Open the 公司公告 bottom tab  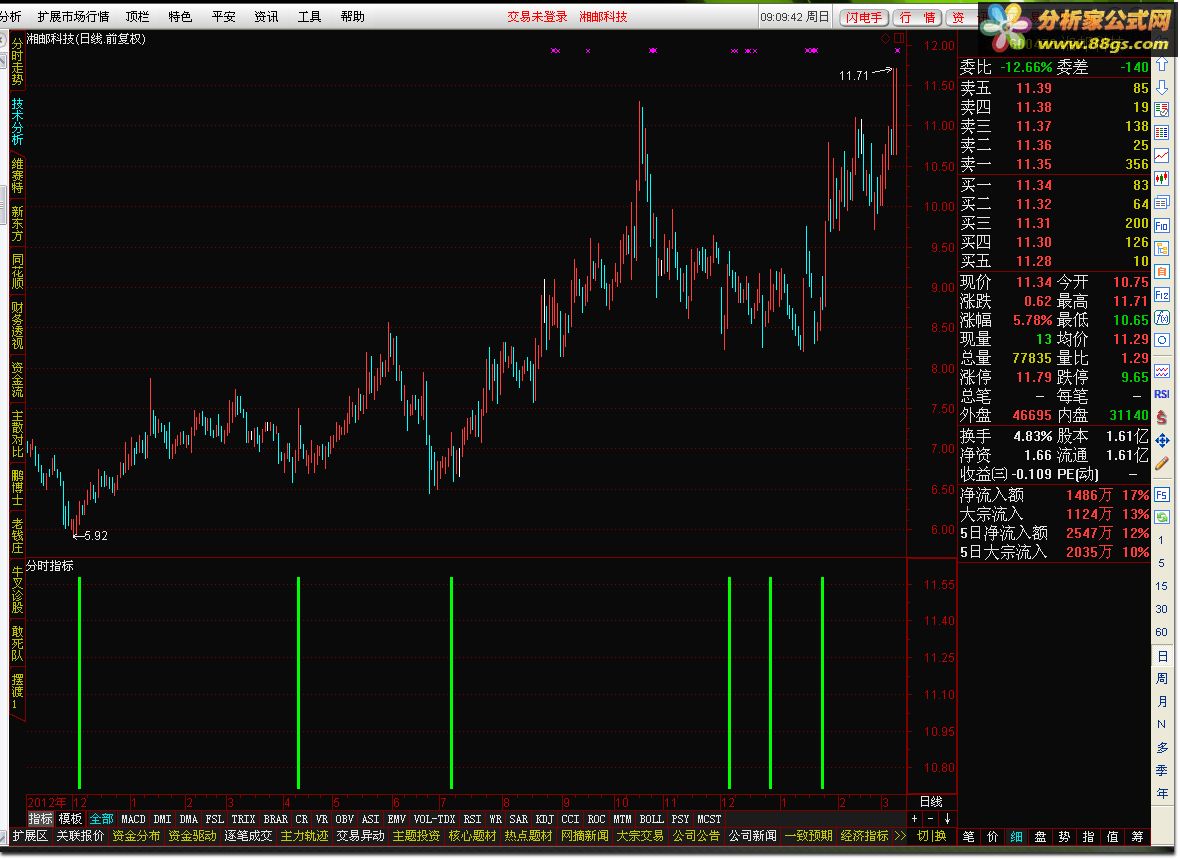(696, 836)
